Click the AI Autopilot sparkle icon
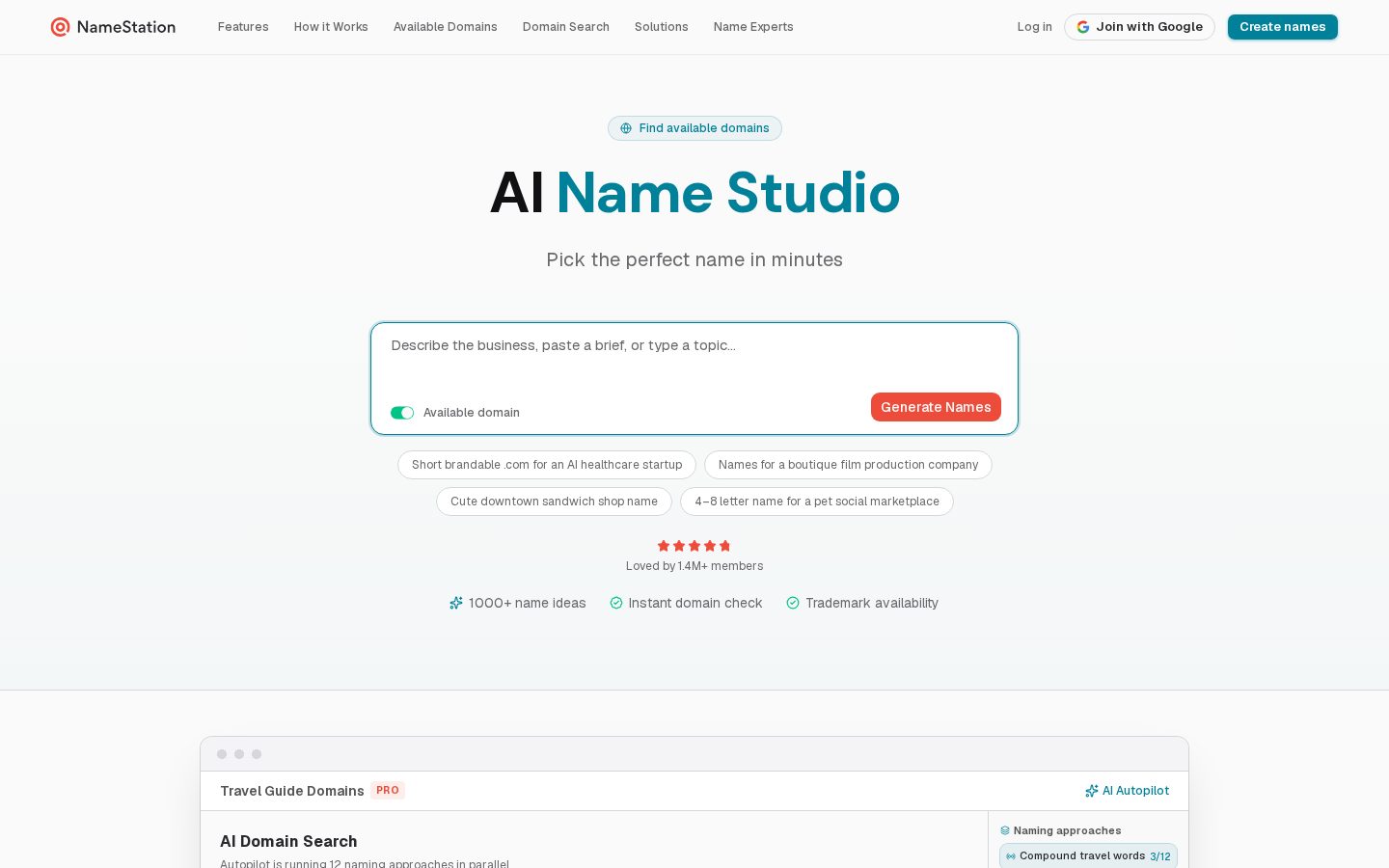Viewport: 1389px width, 868px height. tap(1092, 791)
